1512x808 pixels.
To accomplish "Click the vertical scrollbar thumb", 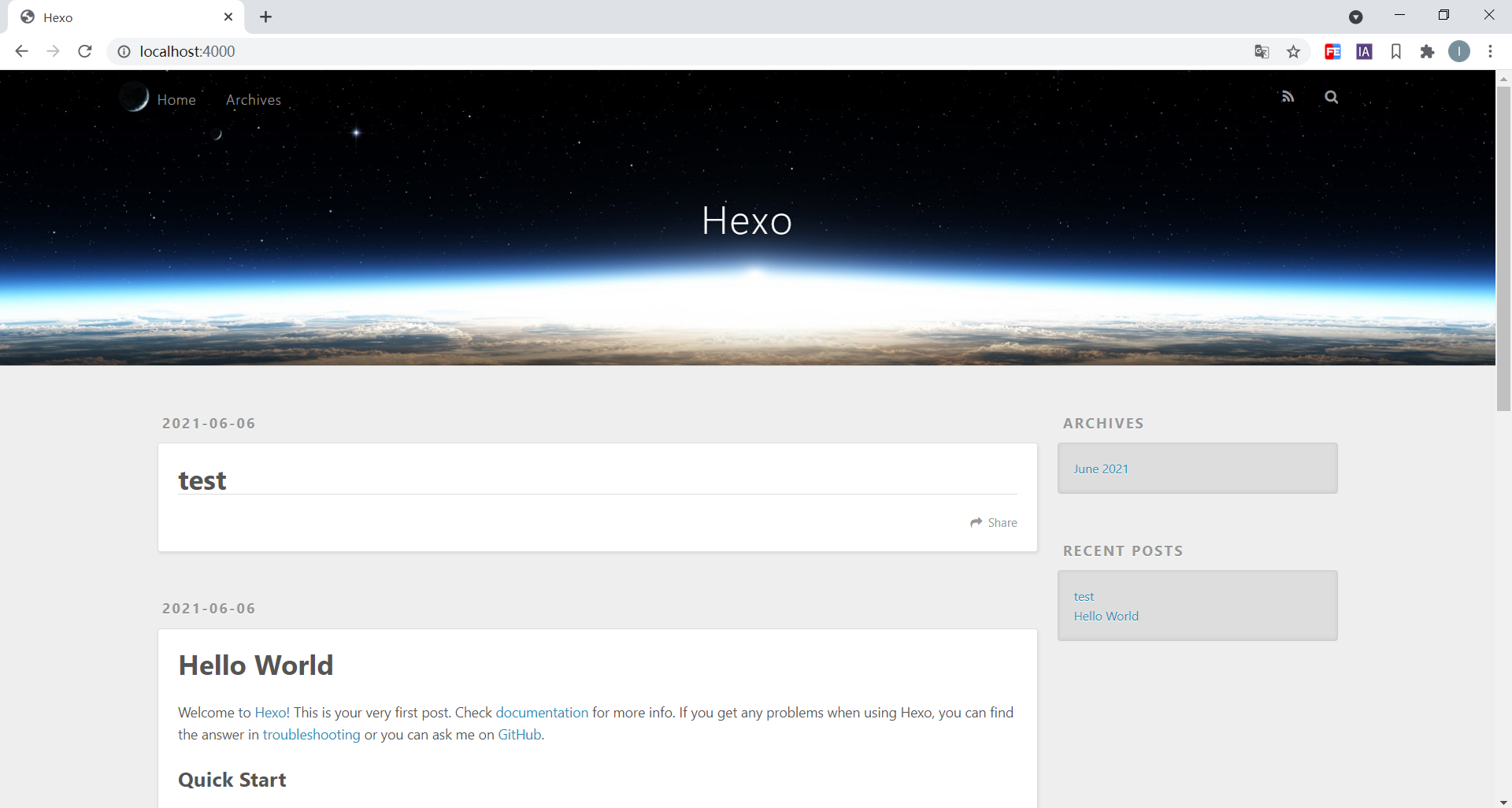I will point(1503,248).
